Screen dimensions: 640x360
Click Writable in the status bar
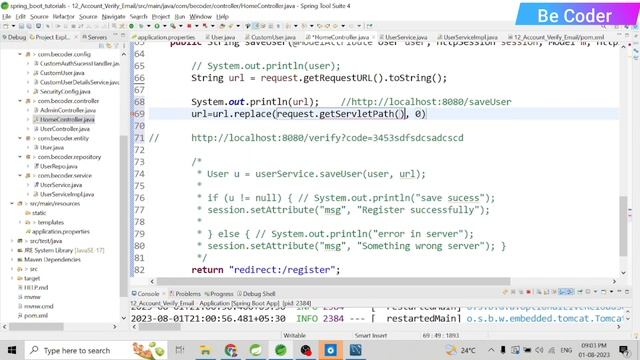coord(295,336)
